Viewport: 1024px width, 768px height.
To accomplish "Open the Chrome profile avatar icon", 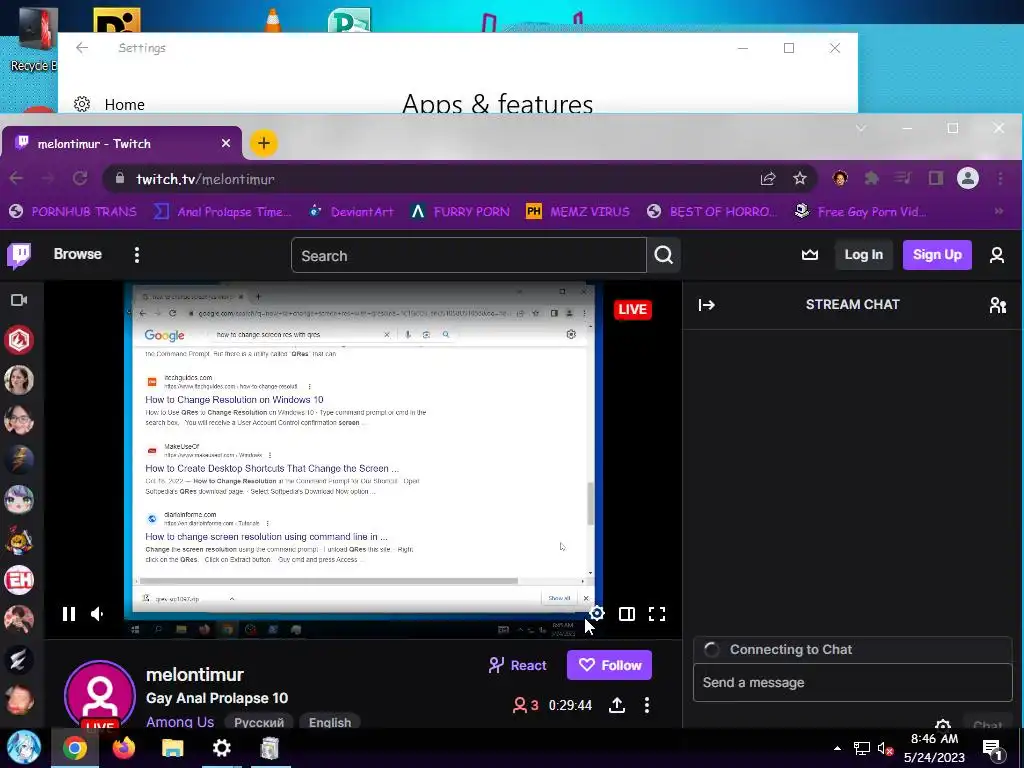I will pos(968,178).
